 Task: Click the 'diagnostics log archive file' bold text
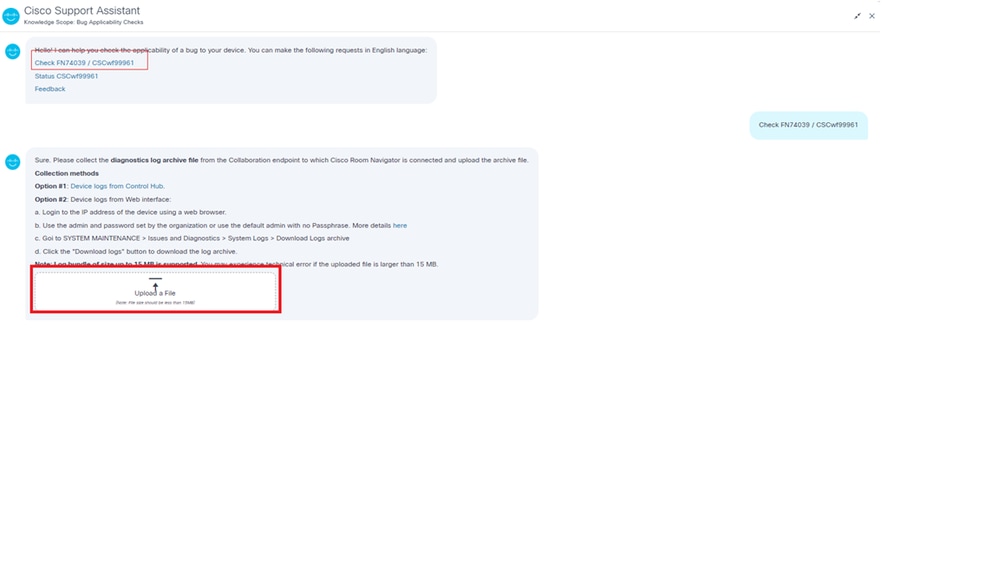154,161
